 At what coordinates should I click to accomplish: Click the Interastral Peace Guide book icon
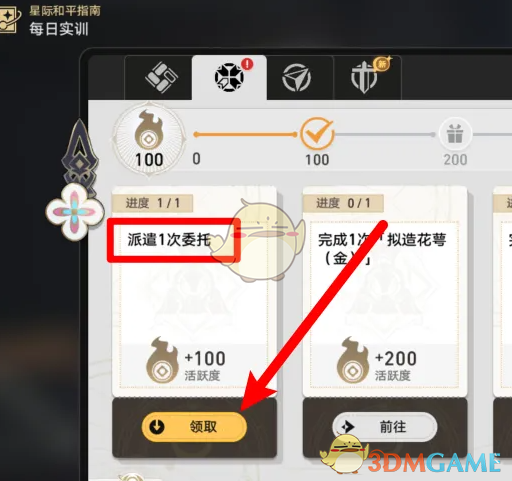[9, 21]
